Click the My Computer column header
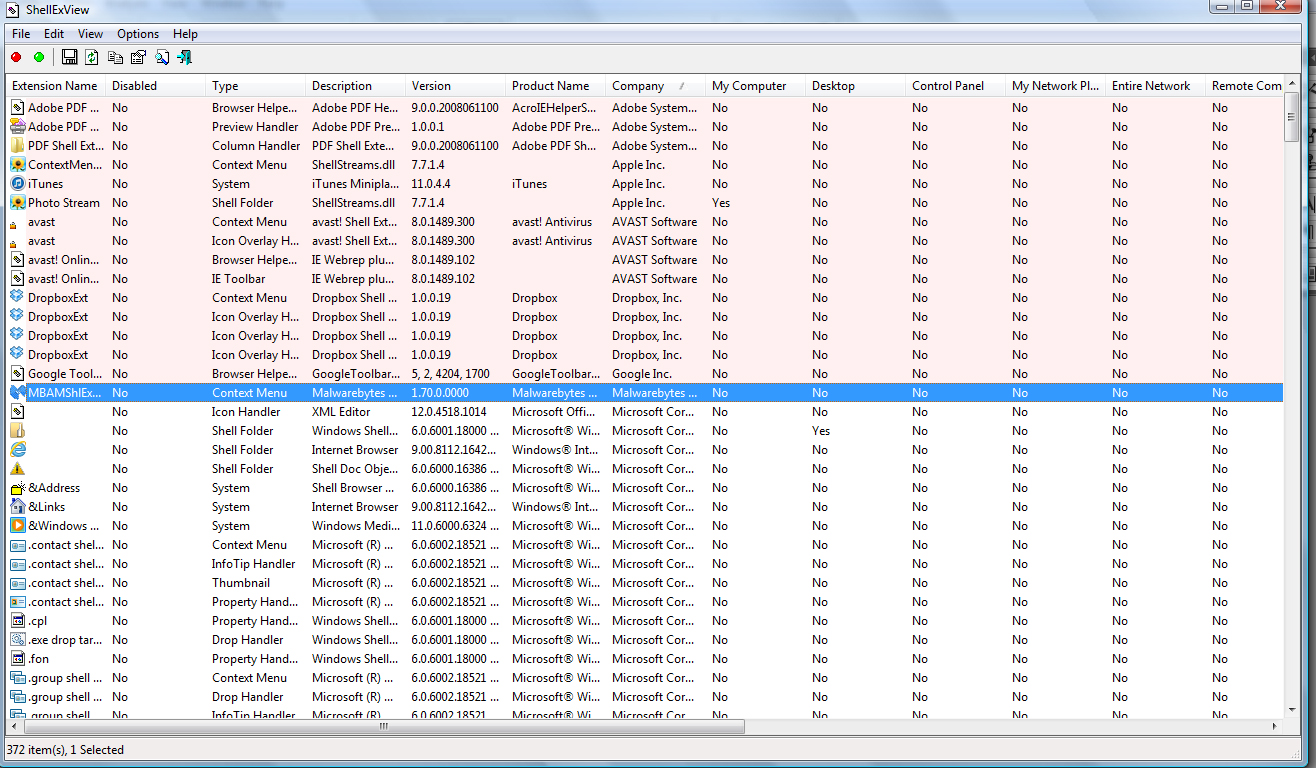The height and width of the screenshot is (768, 1316). pyautogui.click(x=756, y=86)
